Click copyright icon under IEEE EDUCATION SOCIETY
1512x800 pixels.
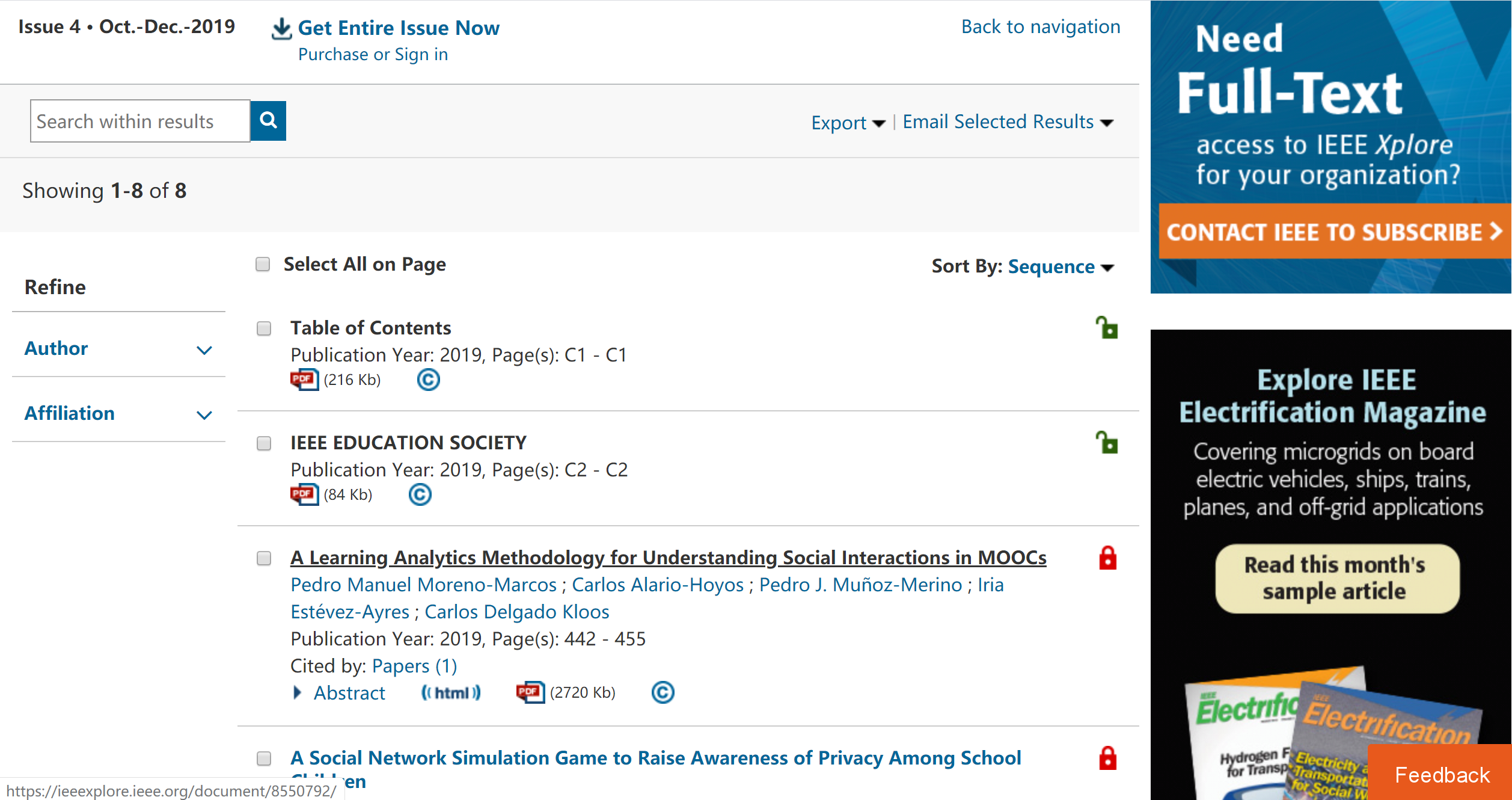click(x=420, y=494)
